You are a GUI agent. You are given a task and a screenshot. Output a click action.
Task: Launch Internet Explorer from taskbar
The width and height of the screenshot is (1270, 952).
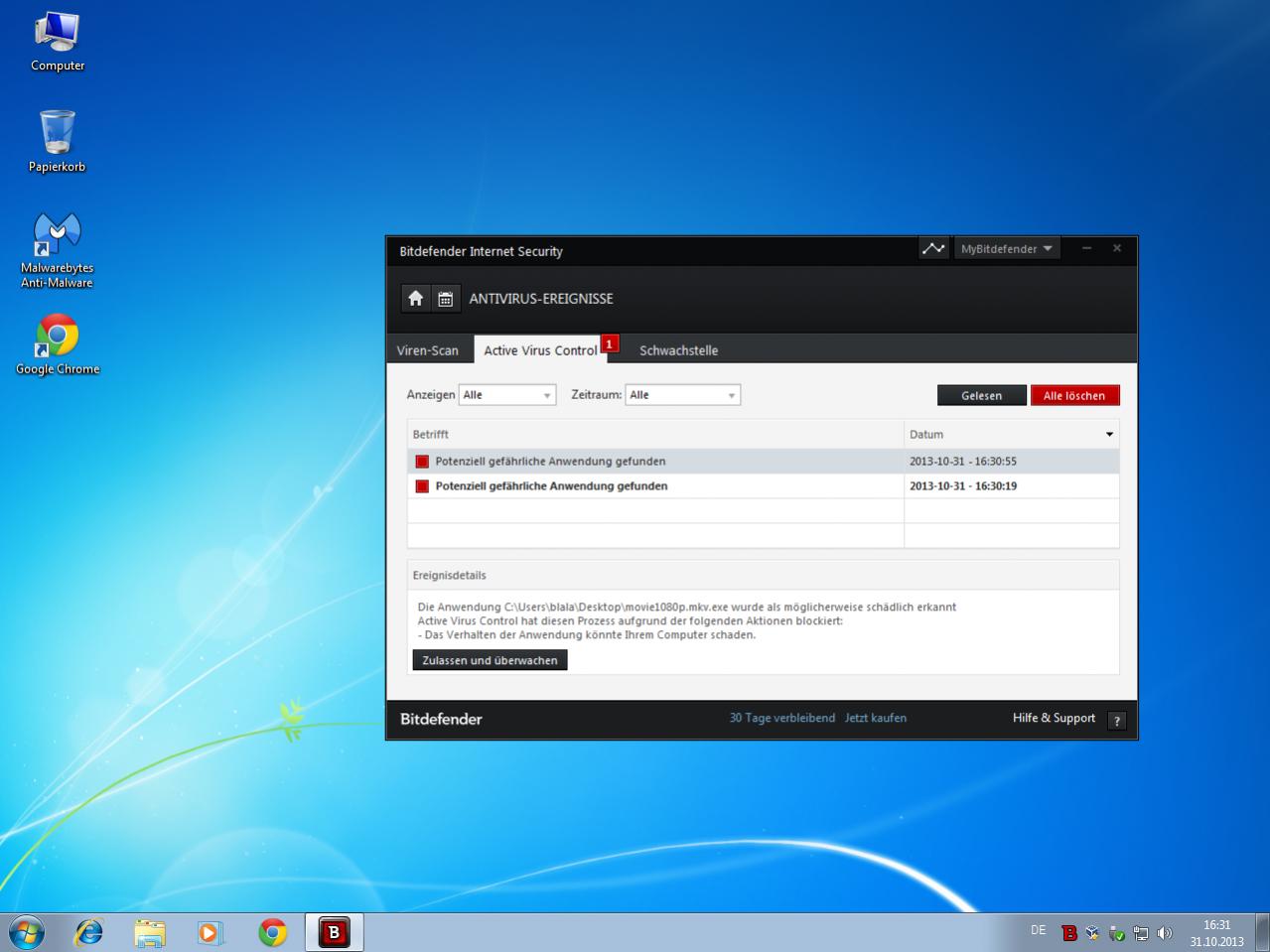pyautogui.click(x=89, y=933)
